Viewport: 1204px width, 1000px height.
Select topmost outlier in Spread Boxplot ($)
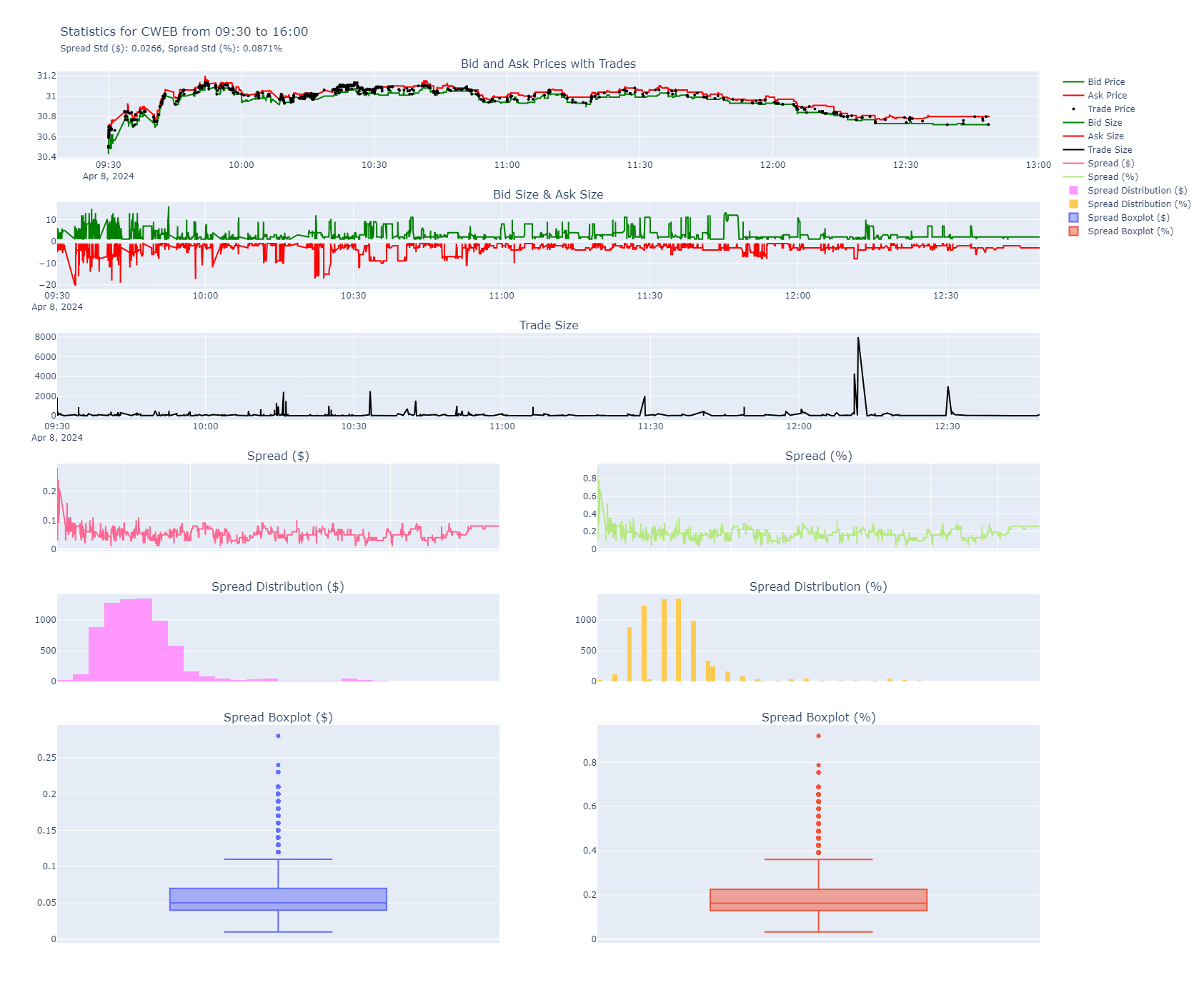coord(278,736)
